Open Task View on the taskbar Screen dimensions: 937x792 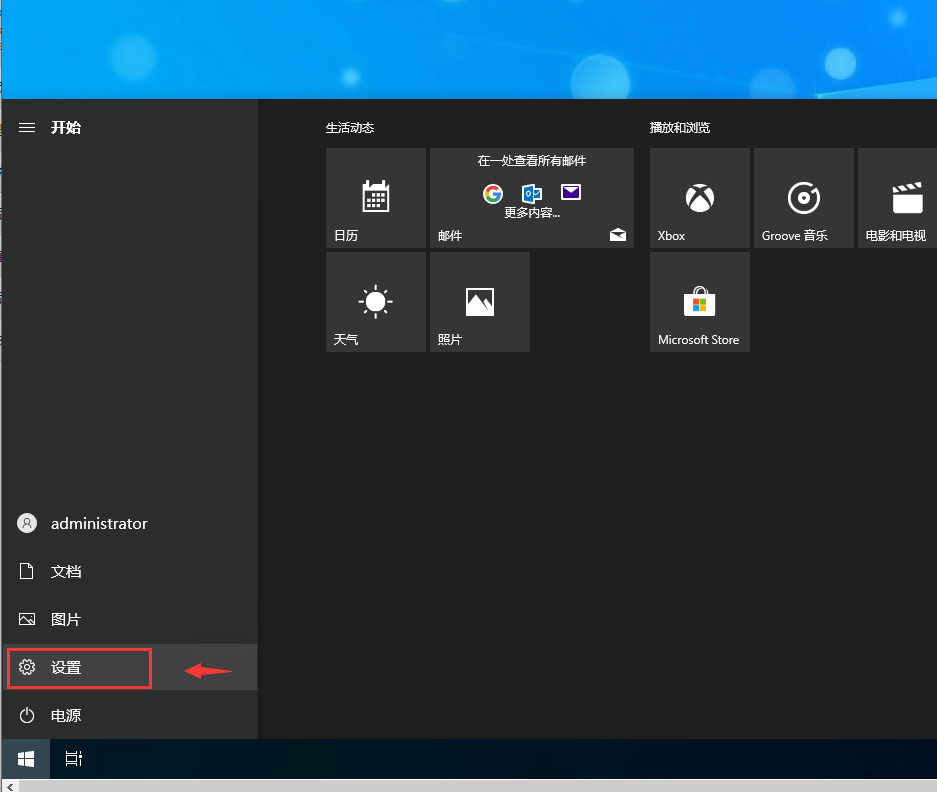73,759
